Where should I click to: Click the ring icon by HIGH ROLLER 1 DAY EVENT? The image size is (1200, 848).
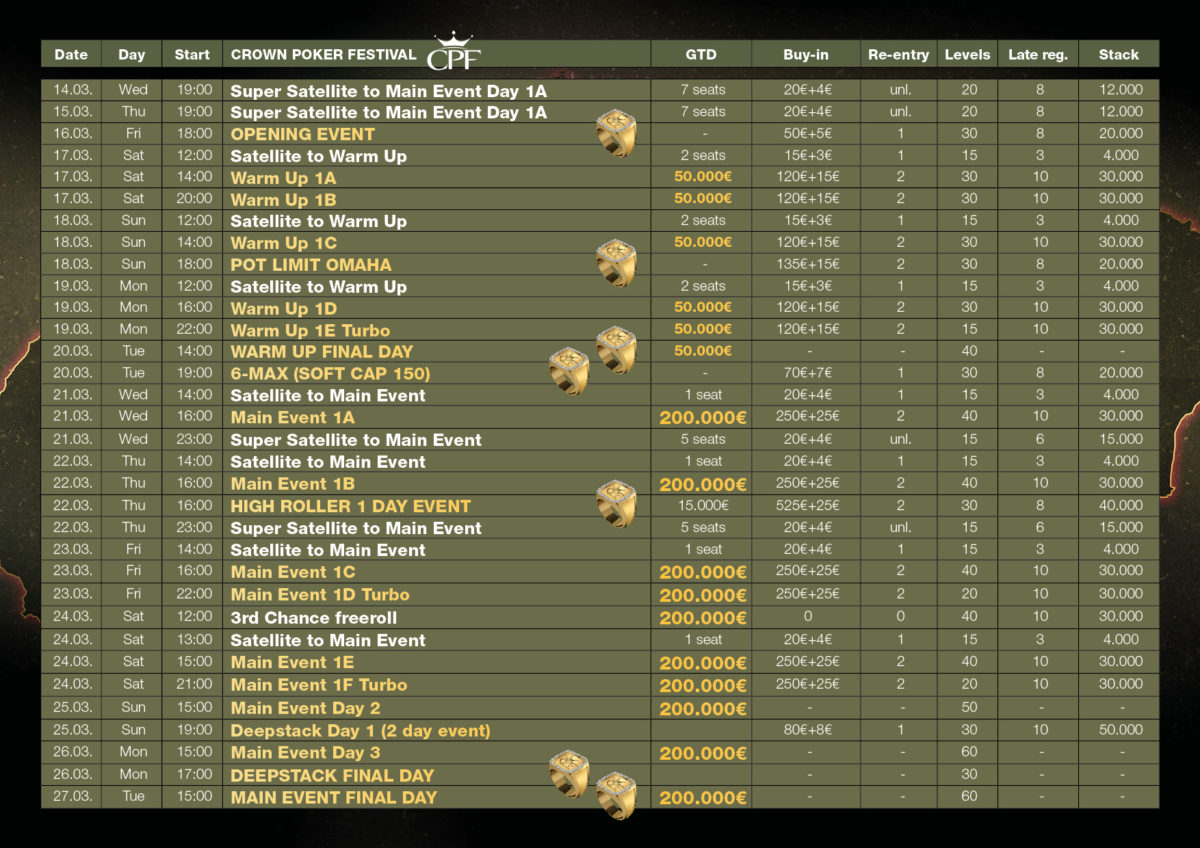pos(616,503)
